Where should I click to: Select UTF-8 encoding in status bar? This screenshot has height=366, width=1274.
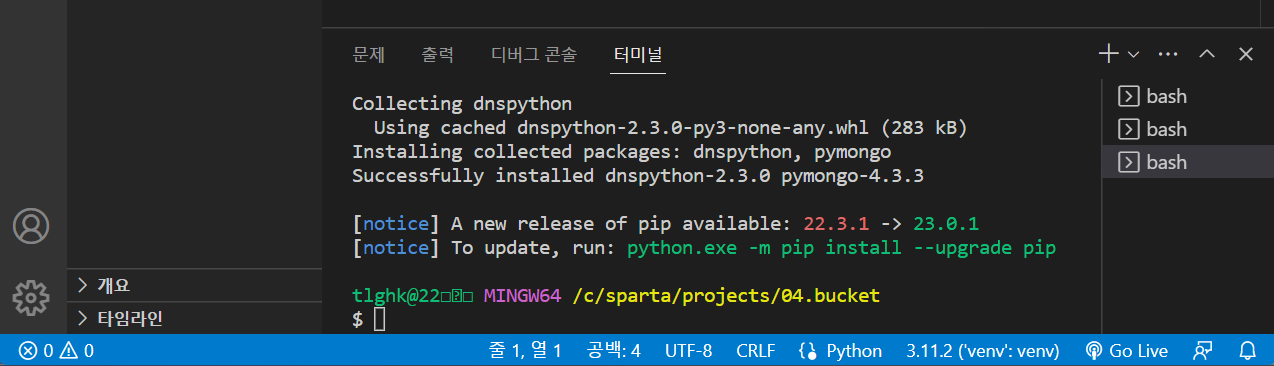coord(688,351)
